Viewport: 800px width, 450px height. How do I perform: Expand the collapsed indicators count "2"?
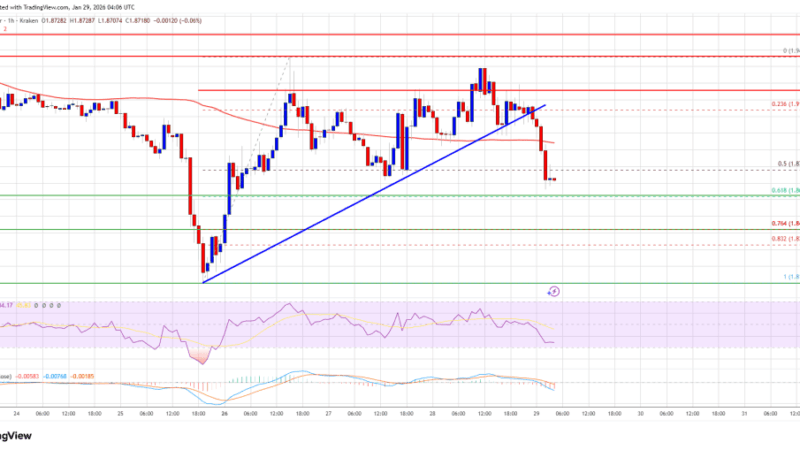4,30
